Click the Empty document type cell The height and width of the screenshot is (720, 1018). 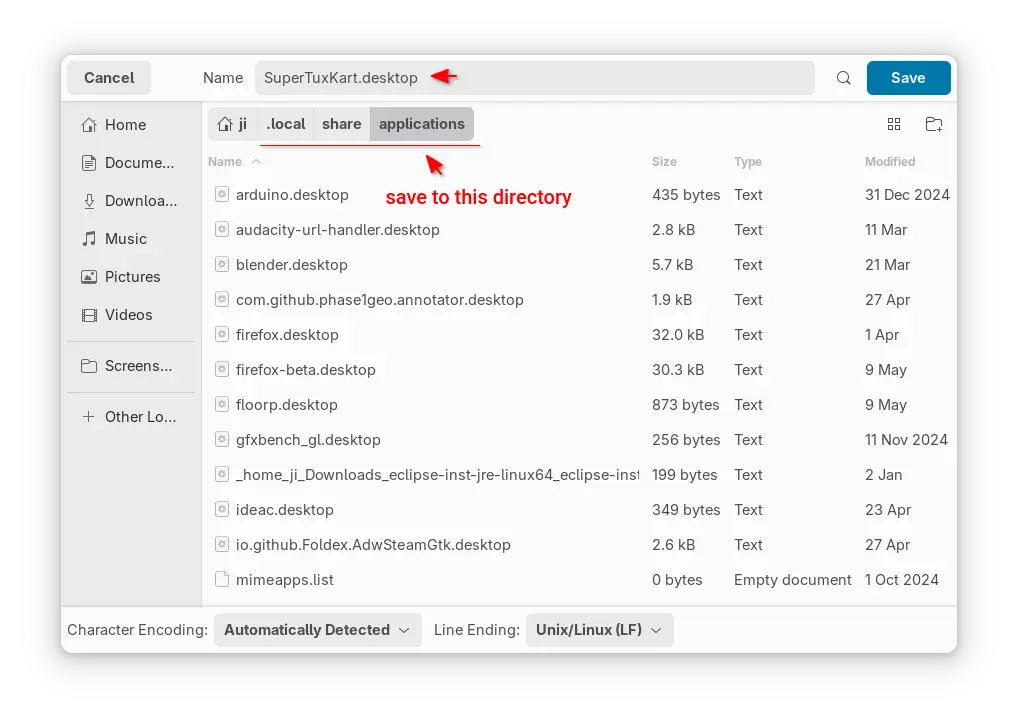click(792, 580)
